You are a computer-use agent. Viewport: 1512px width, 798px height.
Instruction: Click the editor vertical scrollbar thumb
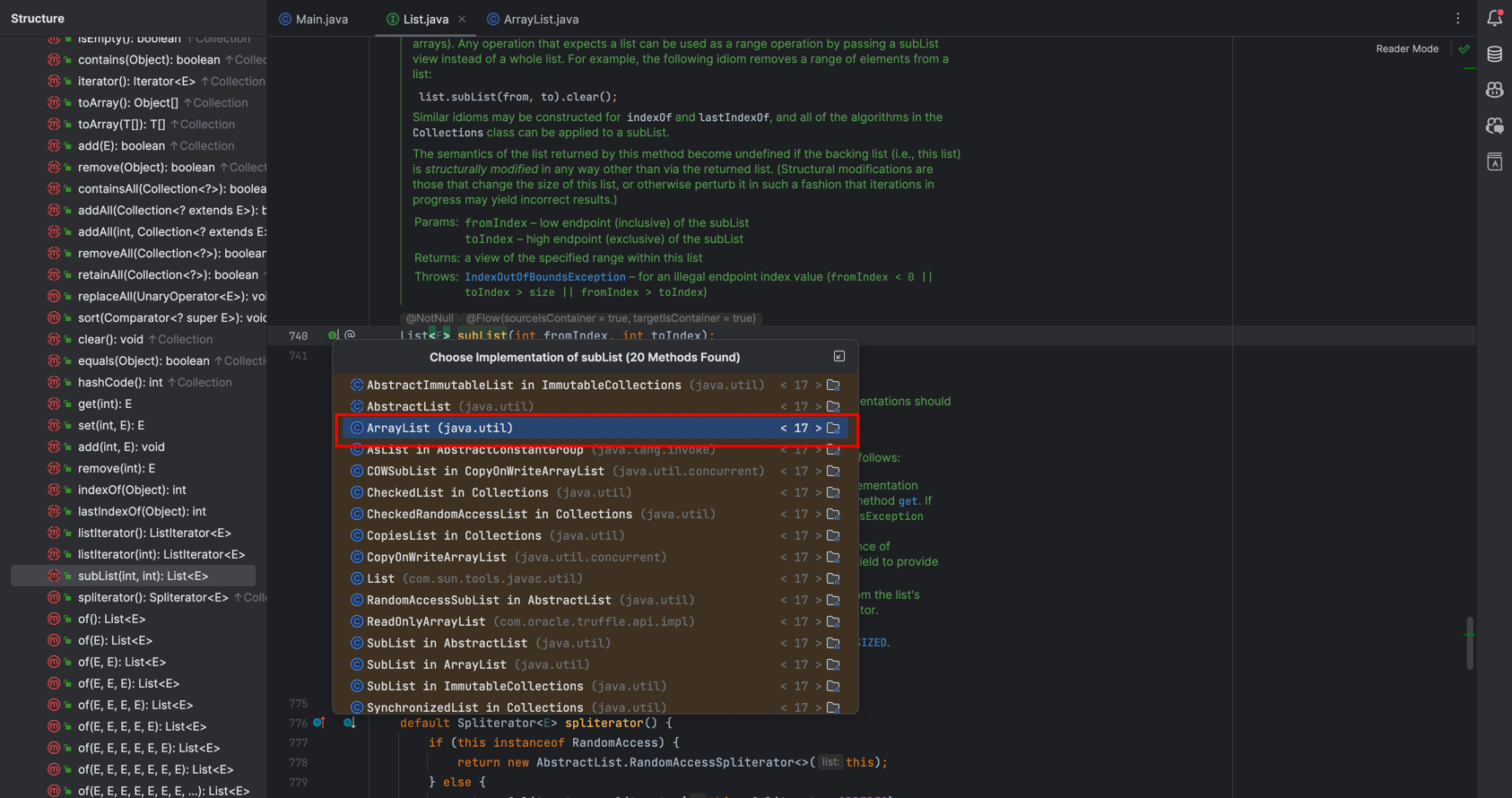(1469, 642)
